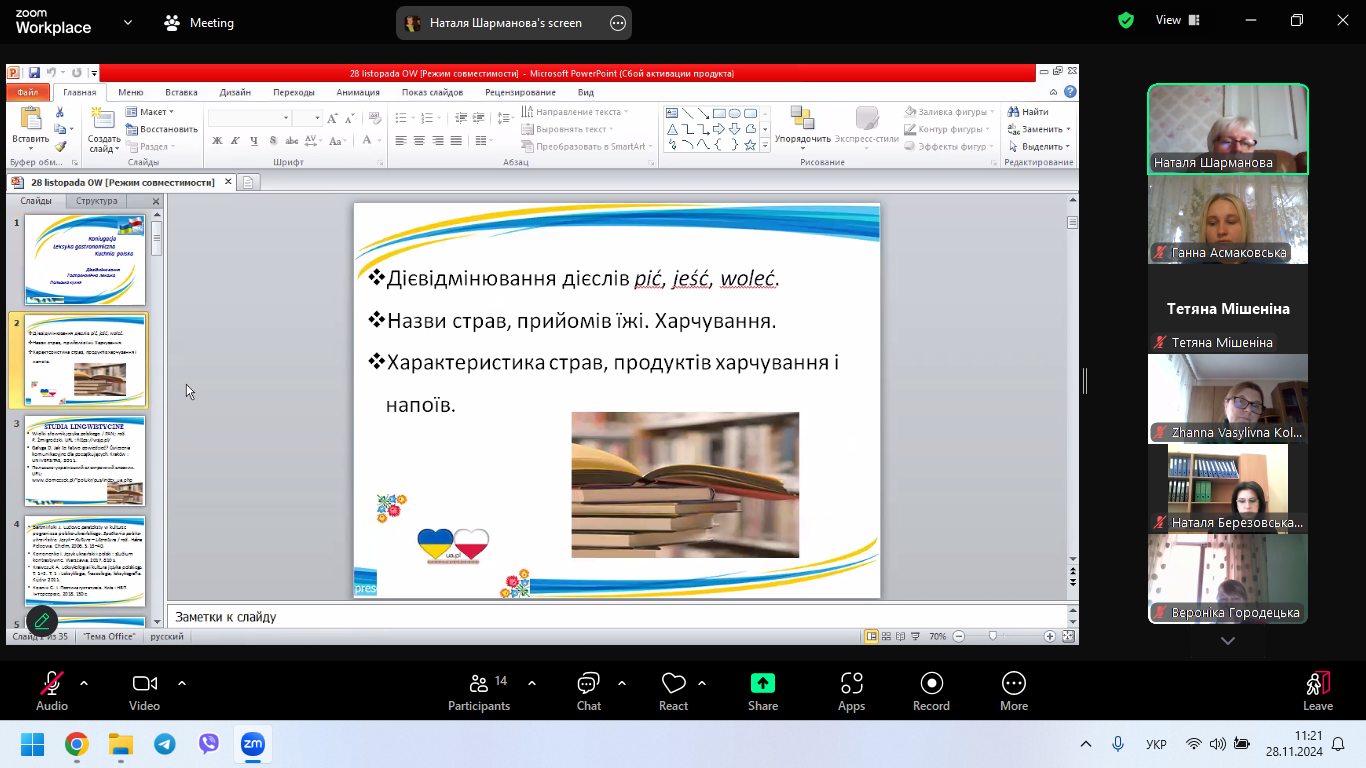
Task: Switch to the Дизайн ribbon tab
Action: pyautogui.click(x=235, y=92)
